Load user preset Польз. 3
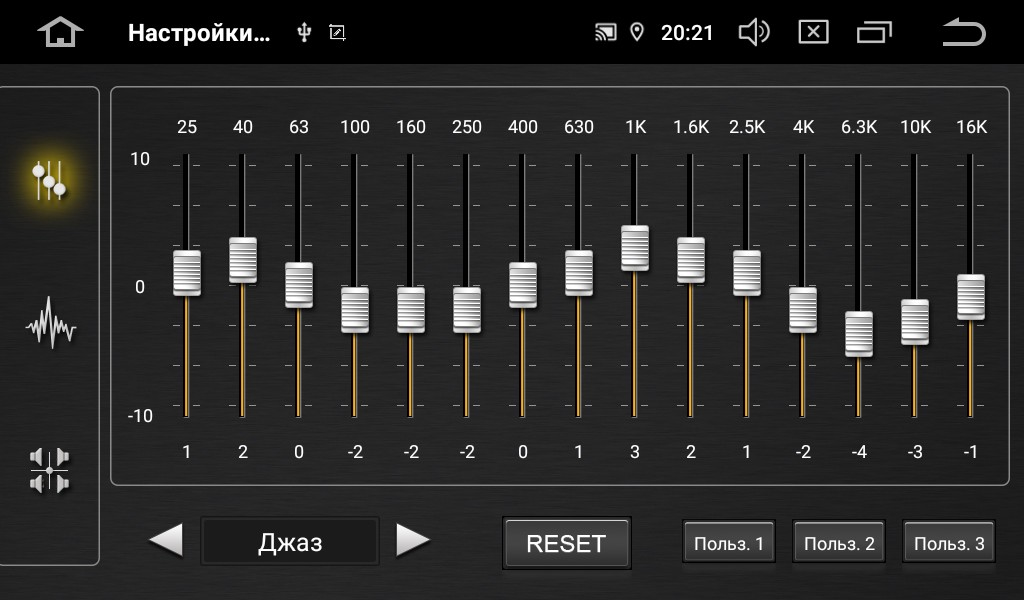This screenshot has width=1024, height=600. click(x=949, y=542)
